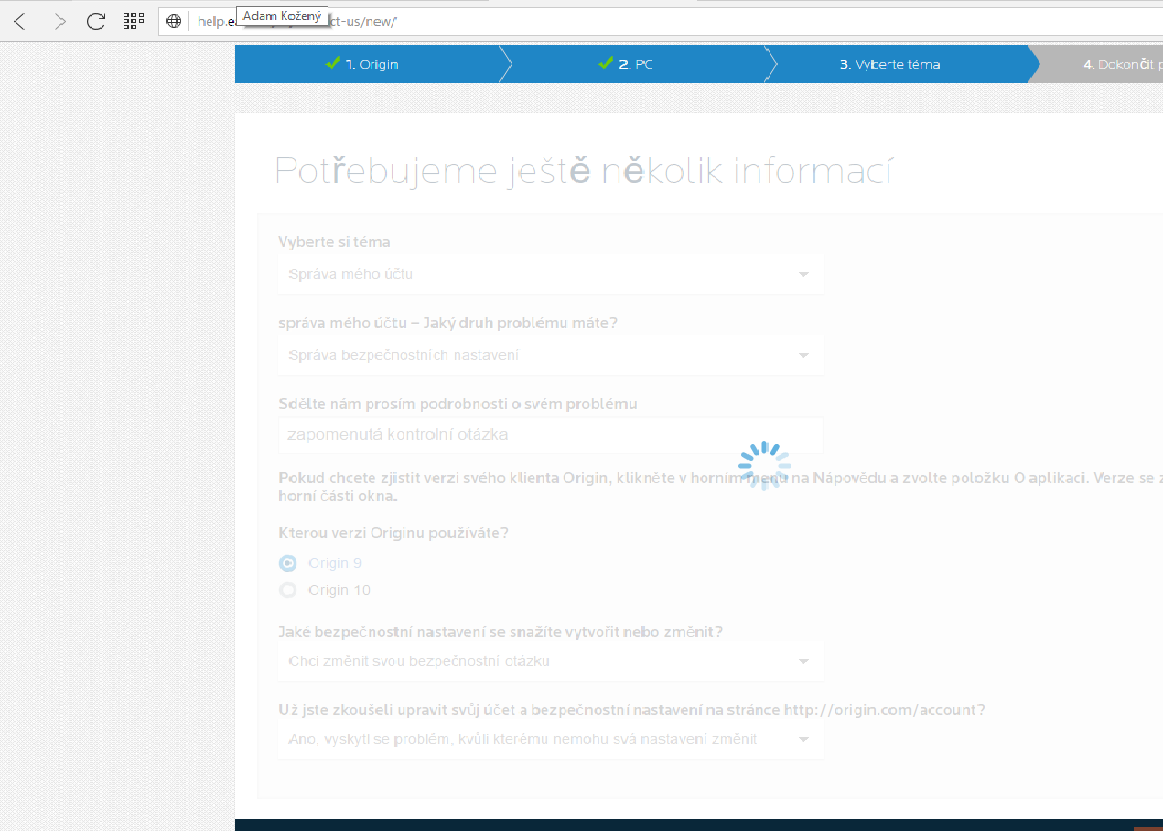Click the 'Adam Kožený' tooltip label
The width and height of the screenshot is (1163, 831).
tap(284, 16)
